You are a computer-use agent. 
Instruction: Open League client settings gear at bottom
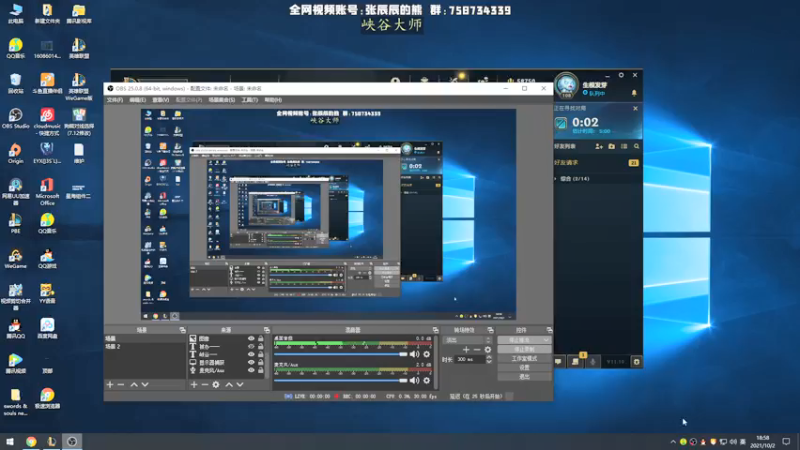click(636, 362)
